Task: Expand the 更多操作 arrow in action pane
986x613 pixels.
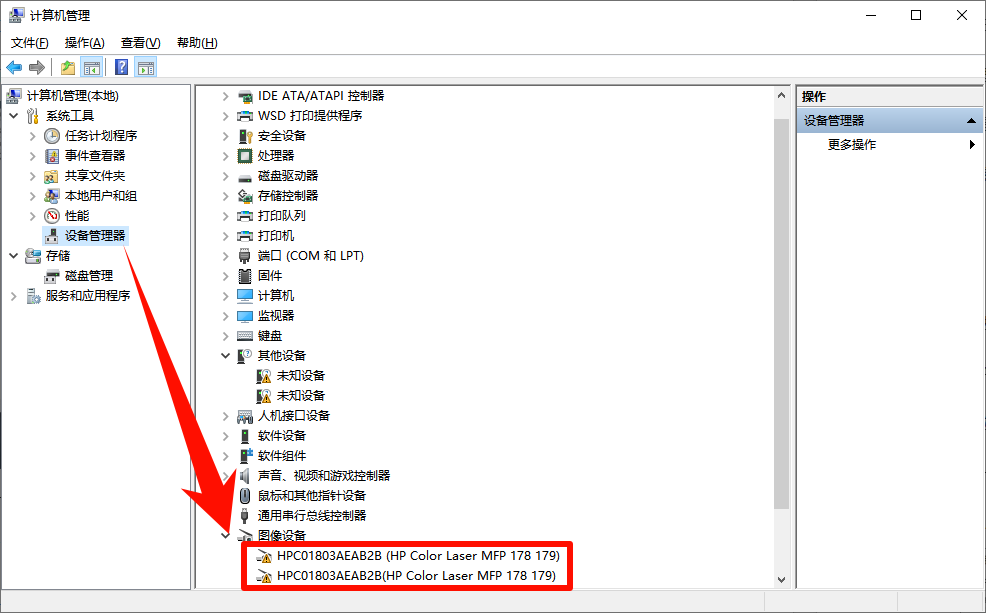Action: [971, 143]
